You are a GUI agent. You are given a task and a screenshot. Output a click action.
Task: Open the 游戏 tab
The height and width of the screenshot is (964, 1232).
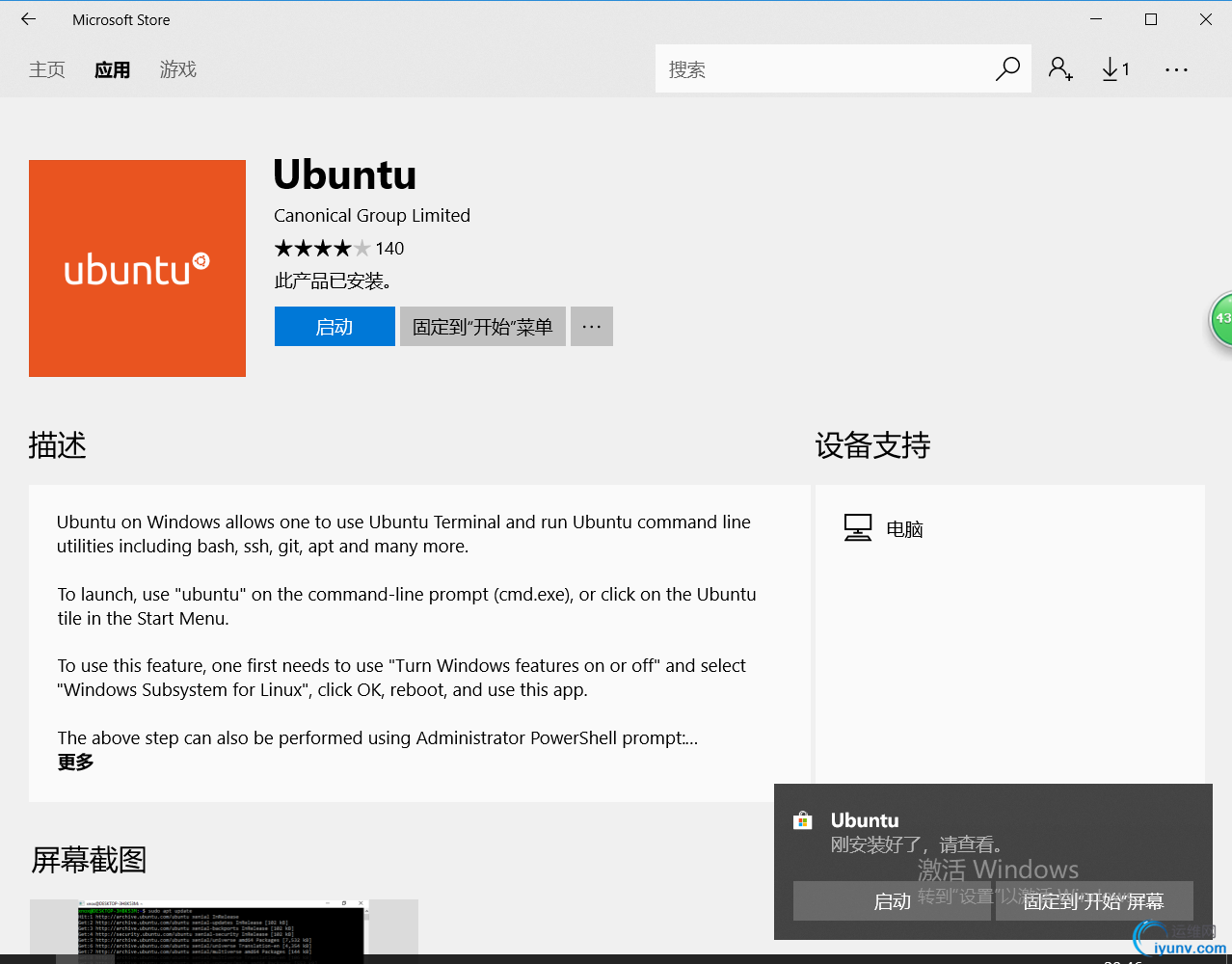178,69
